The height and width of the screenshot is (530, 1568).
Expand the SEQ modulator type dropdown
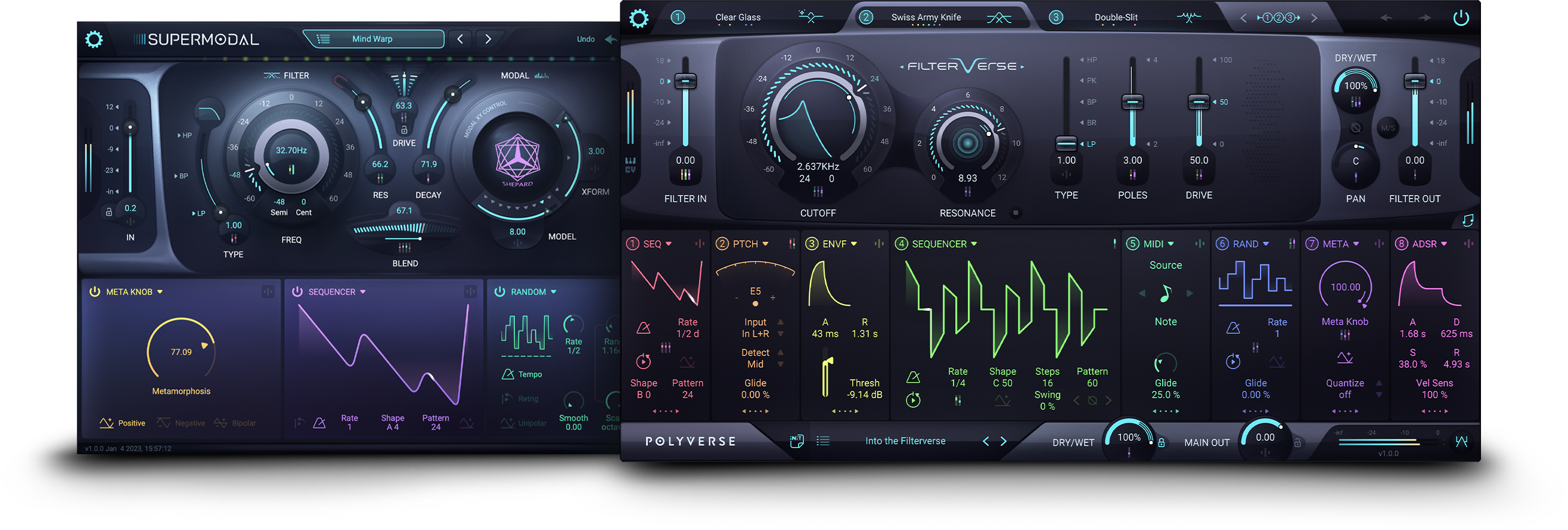[x=668, y=244]
